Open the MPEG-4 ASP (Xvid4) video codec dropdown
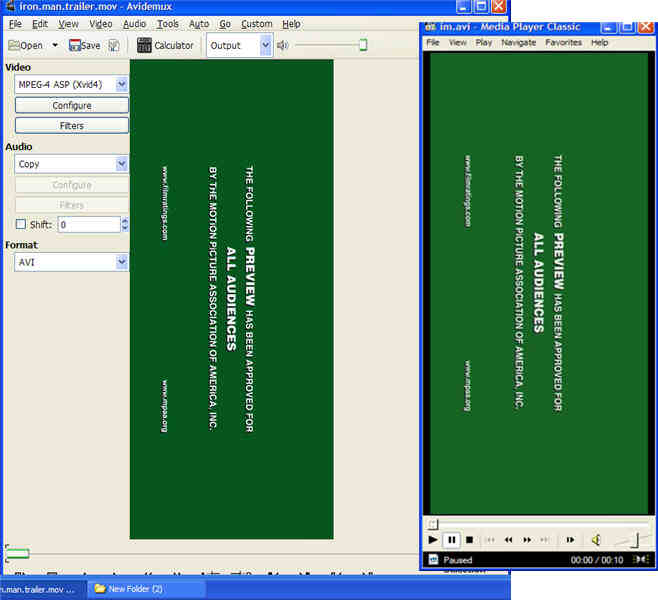Screen dimensions: 658x608 click(x=71, y=85)
